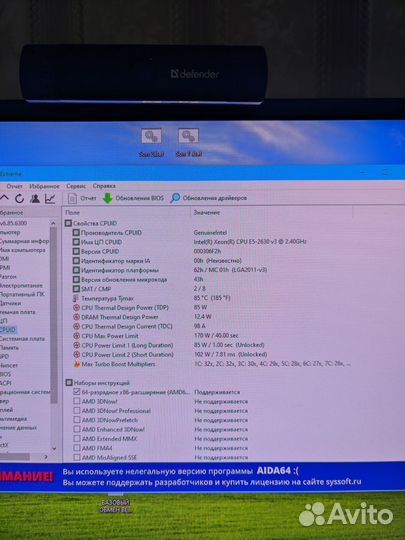Select the highlighted CPUID tree item
The width and height of the screenshot is (405, 540).
(8, 330)
